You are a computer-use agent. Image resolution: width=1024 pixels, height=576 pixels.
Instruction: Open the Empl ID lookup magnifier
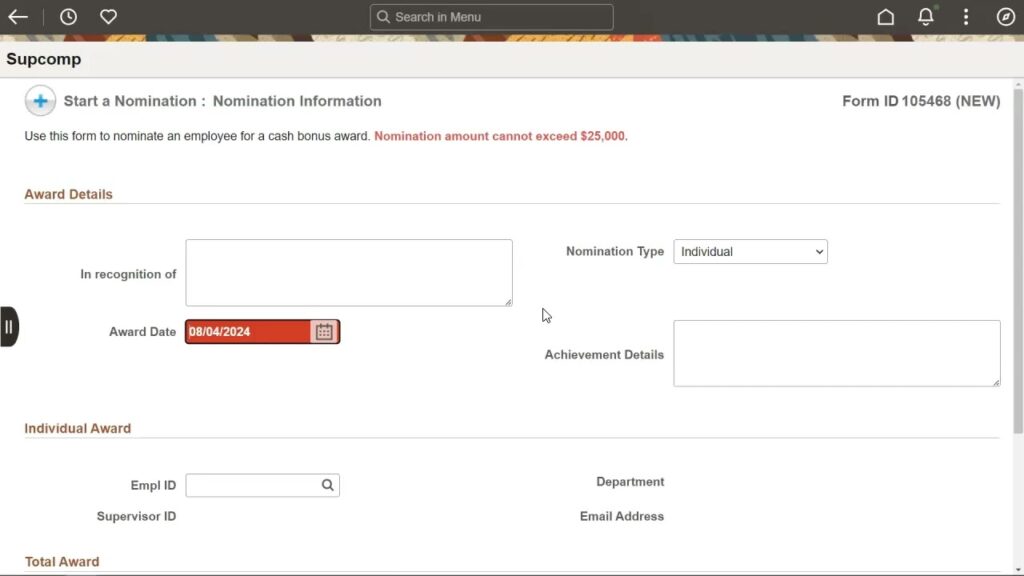[x=327, y=485]
